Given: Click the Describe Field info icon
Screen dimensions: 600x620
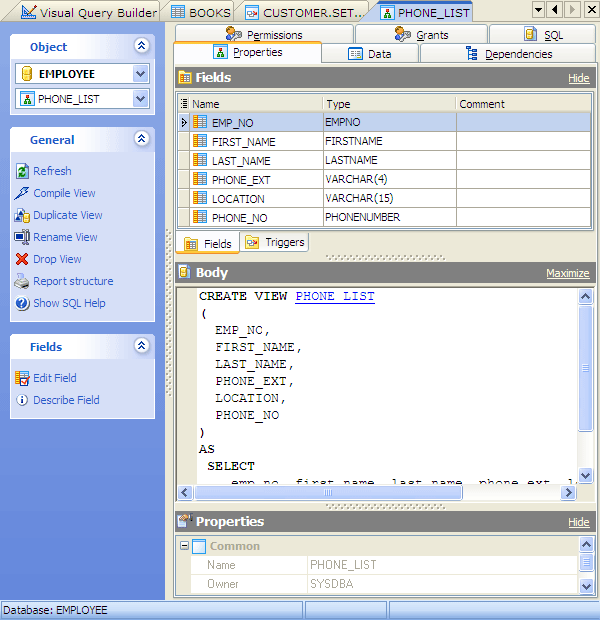Looking at the screenshot, I should click(22, 400).
